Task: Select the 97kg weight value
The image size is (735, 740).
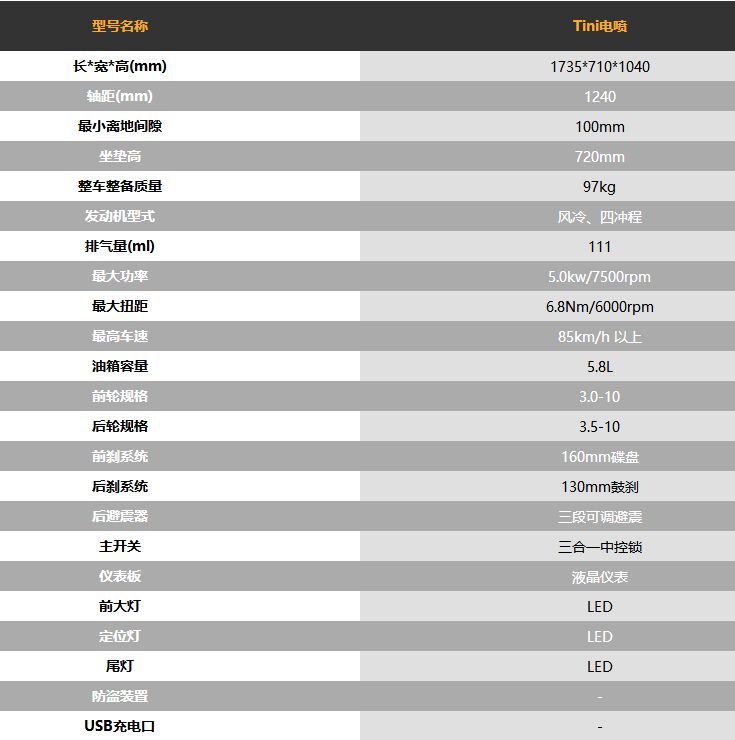Action: tap(600, 186)
